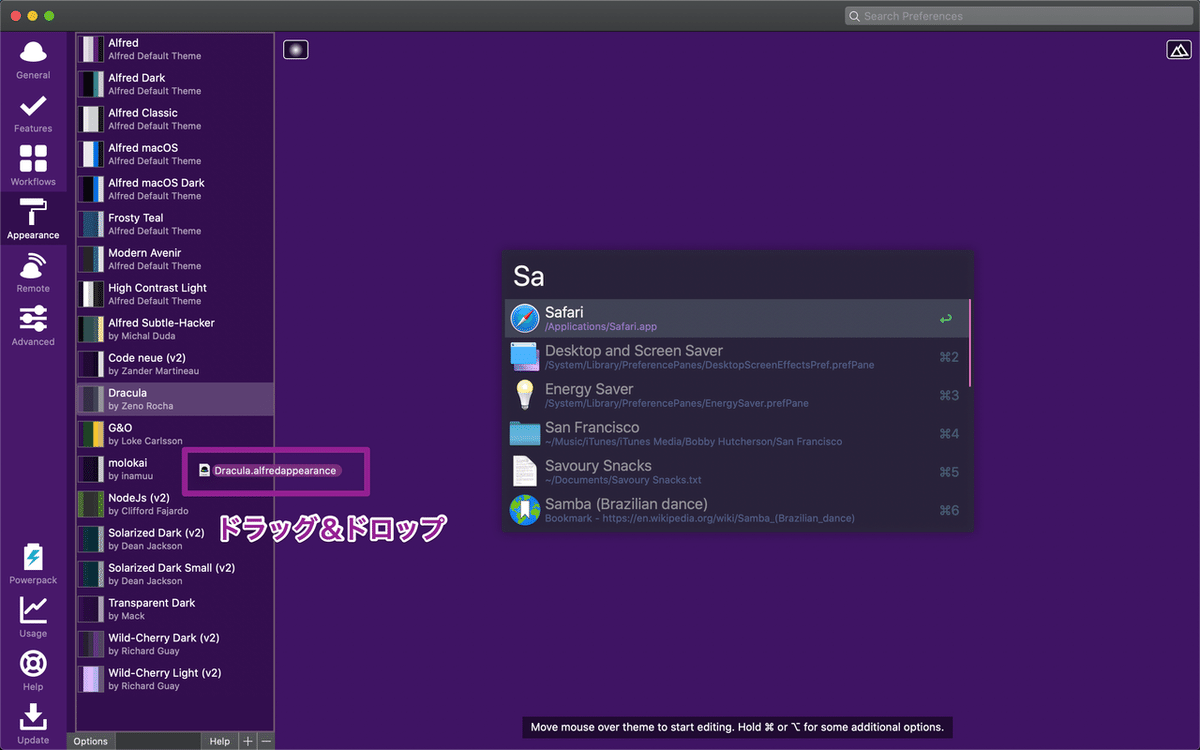This screenshot has height=750, width=1200.
Task: Open the Features section
Action: 33,113
